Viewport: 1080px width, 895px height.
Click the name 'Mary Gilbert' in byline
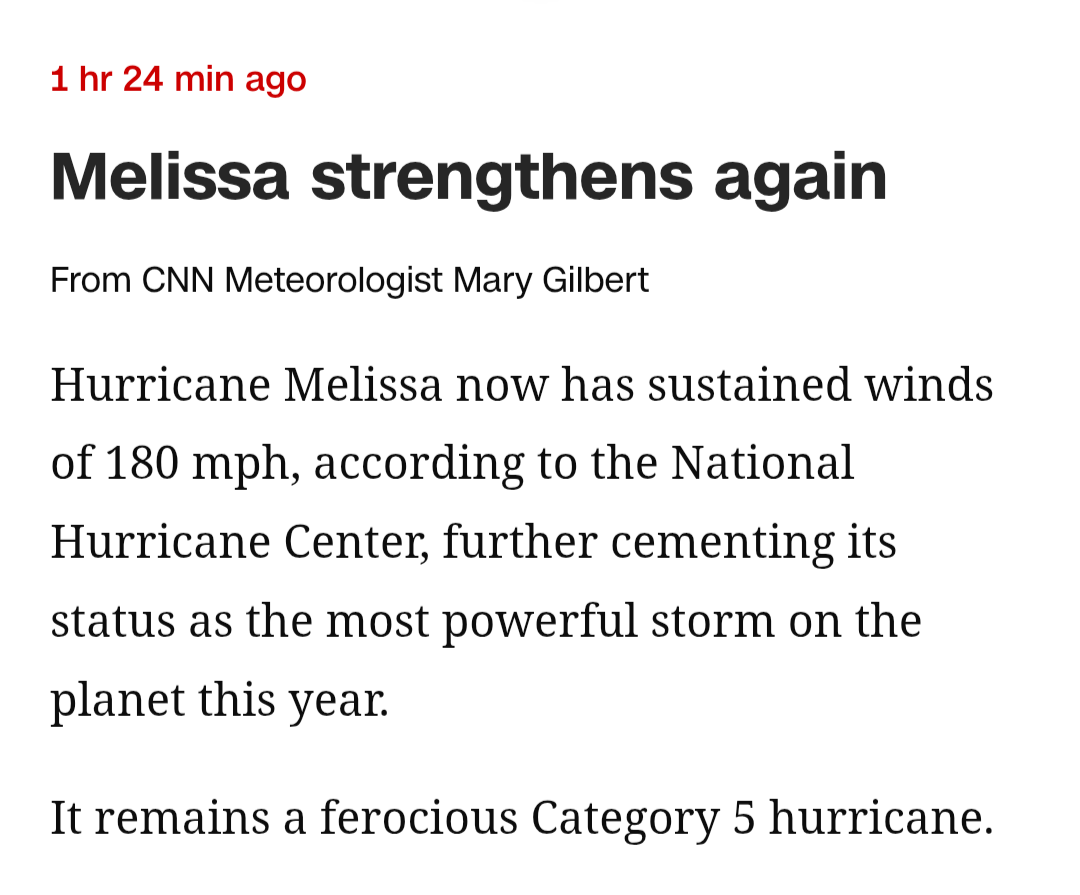(551, 281)
